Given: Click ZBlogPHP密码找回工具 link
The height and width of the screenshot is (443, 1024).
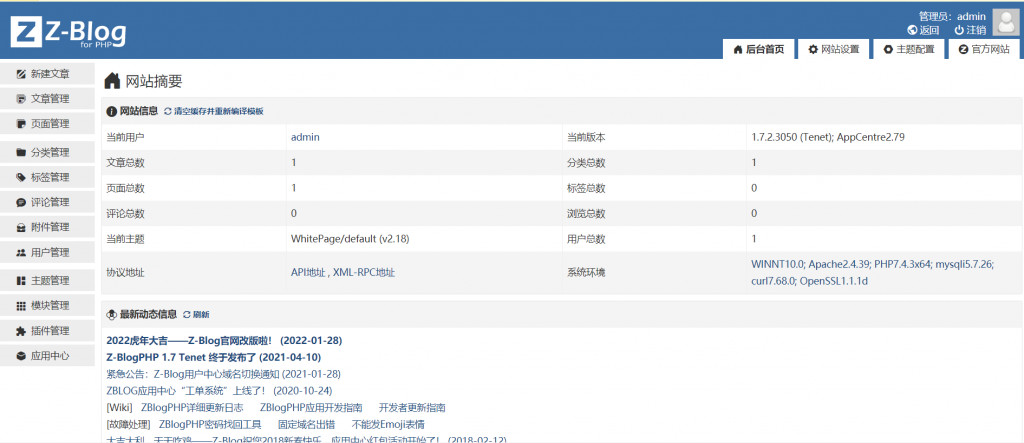Looking at the screenshot, I should coord(210,425).
